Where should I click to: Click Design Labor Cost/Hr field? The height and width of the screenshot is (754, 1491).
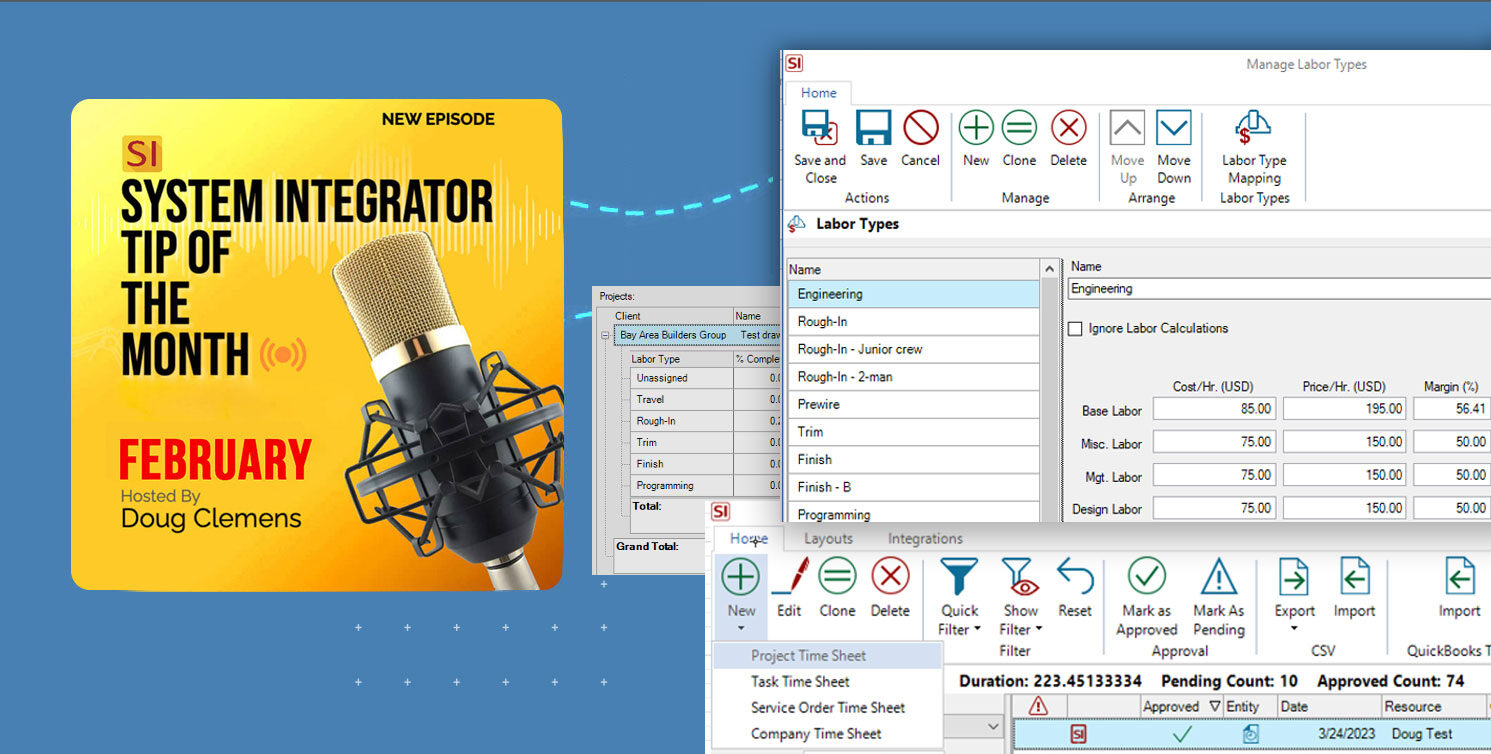(x=1214, y=508)
